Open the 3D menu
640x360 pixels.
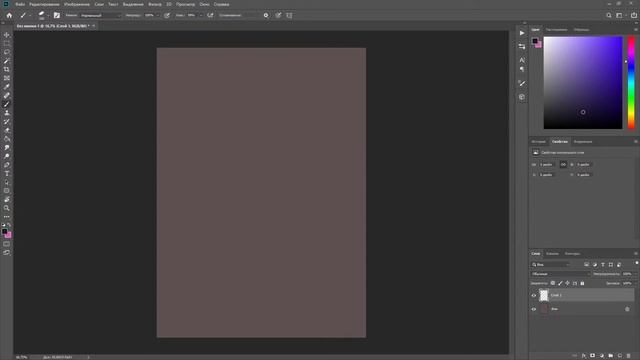(169, 4)
